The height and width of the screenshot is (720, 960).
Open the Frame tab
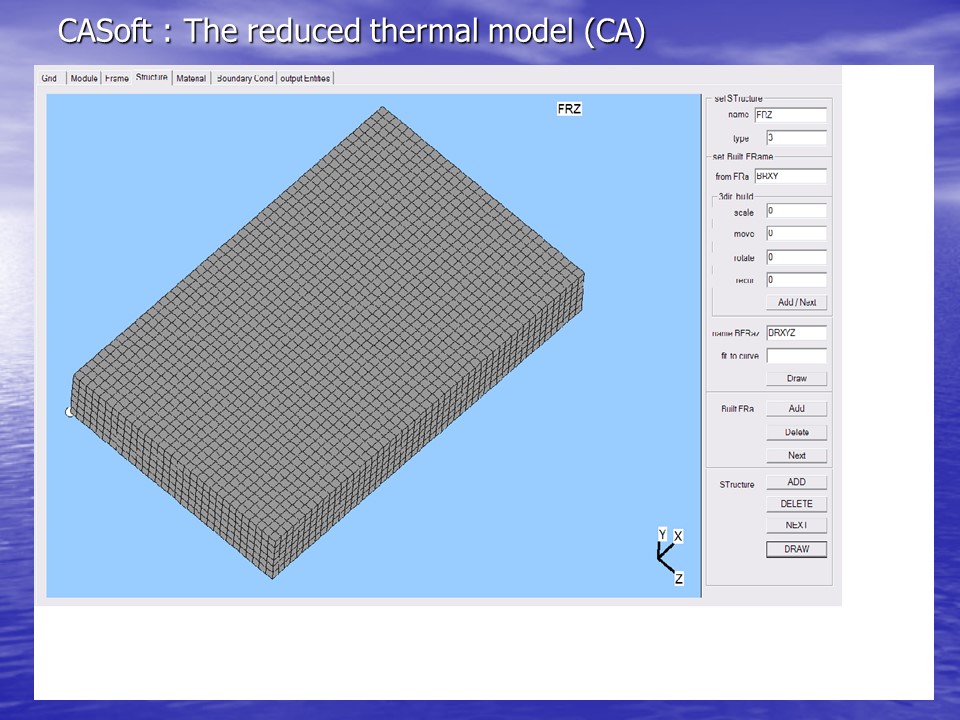[x=117, y=78]
